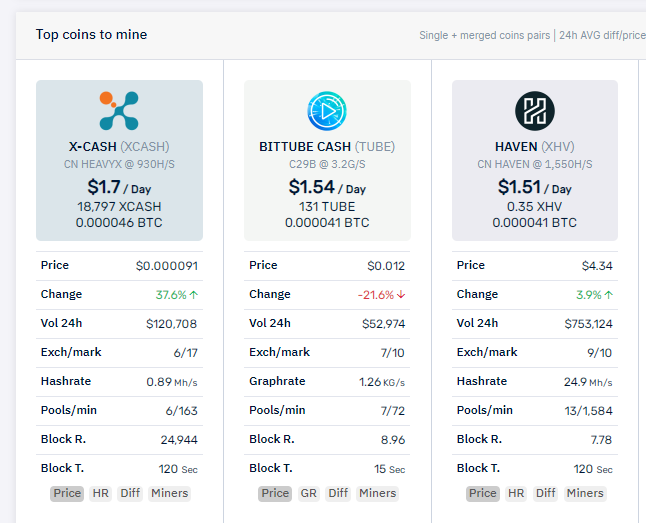This screenshot has height=523, width=646.
Task: Open the HAVEN (XHV) coin title
Action: [535, 147]
